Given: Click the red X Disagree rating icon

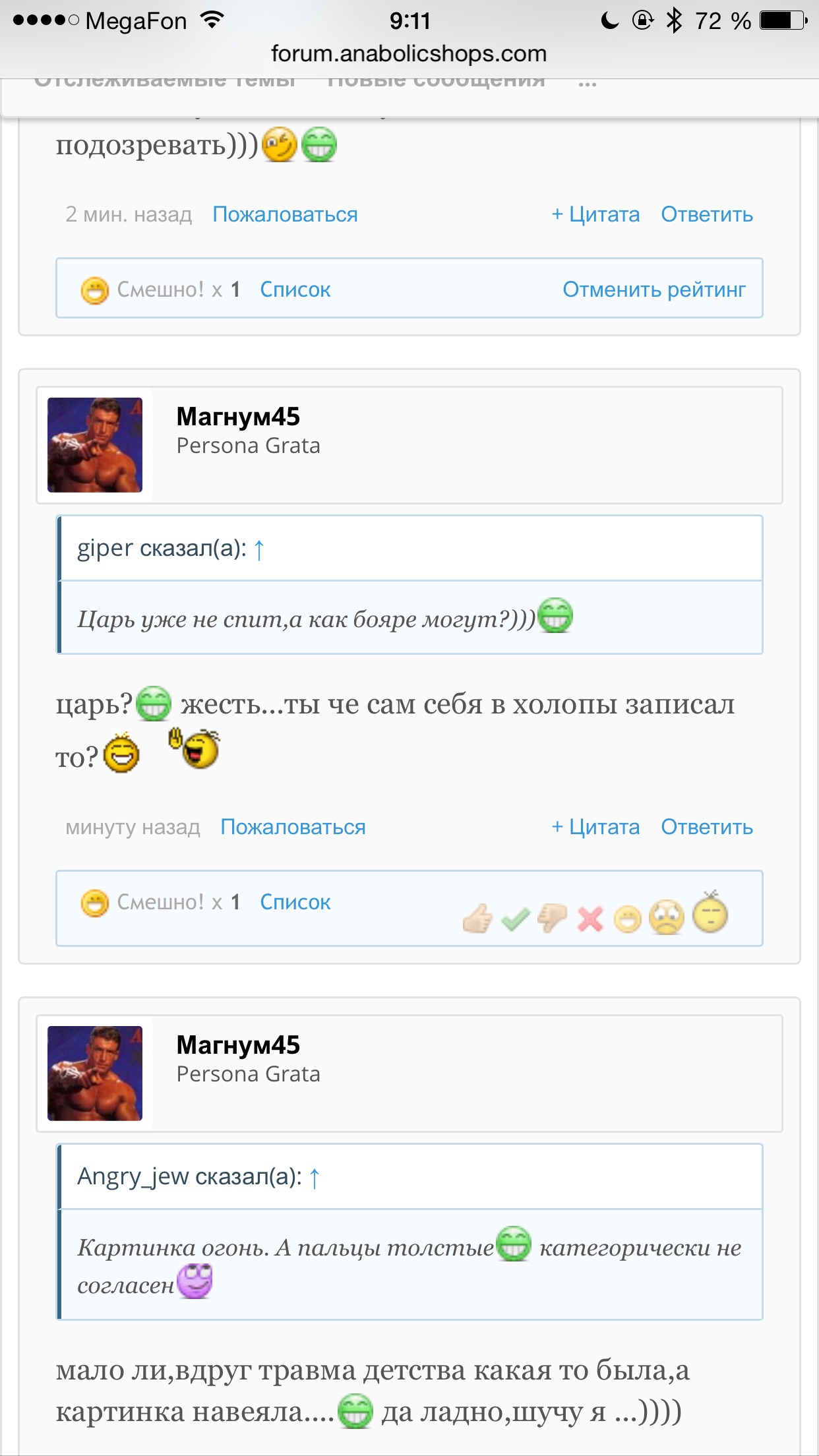Looking at the screenshot, I should pyautogui.click(x=590, y=919).
